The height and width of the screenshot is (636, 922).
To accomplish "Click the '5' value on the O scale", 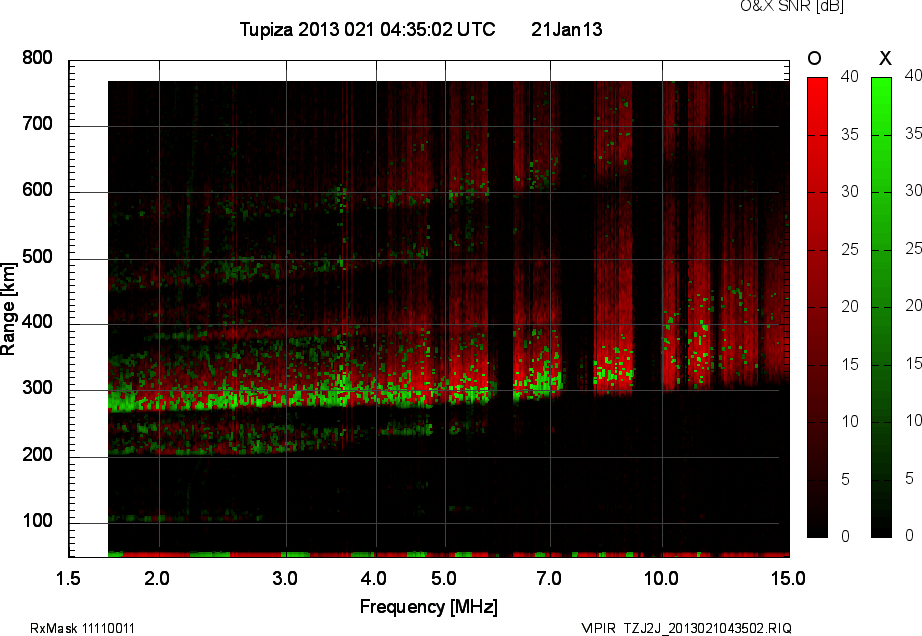I will [845, 480].
